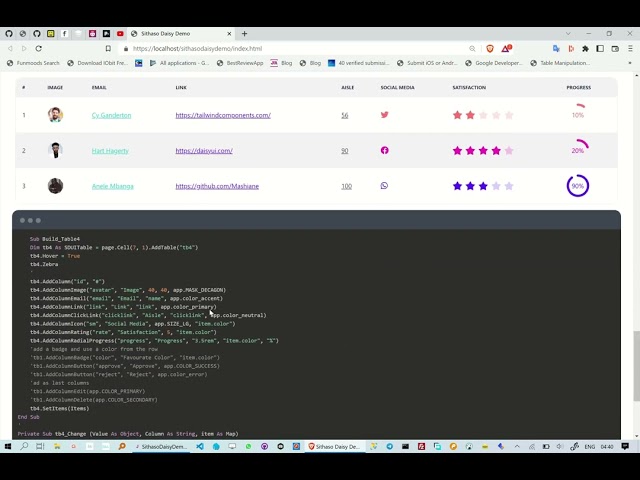Image resolution: width=640 pixels, height=480 pixels.
Task: Open the Submit iOS or Andr... bookmark
Action: [x=427, y=63]
